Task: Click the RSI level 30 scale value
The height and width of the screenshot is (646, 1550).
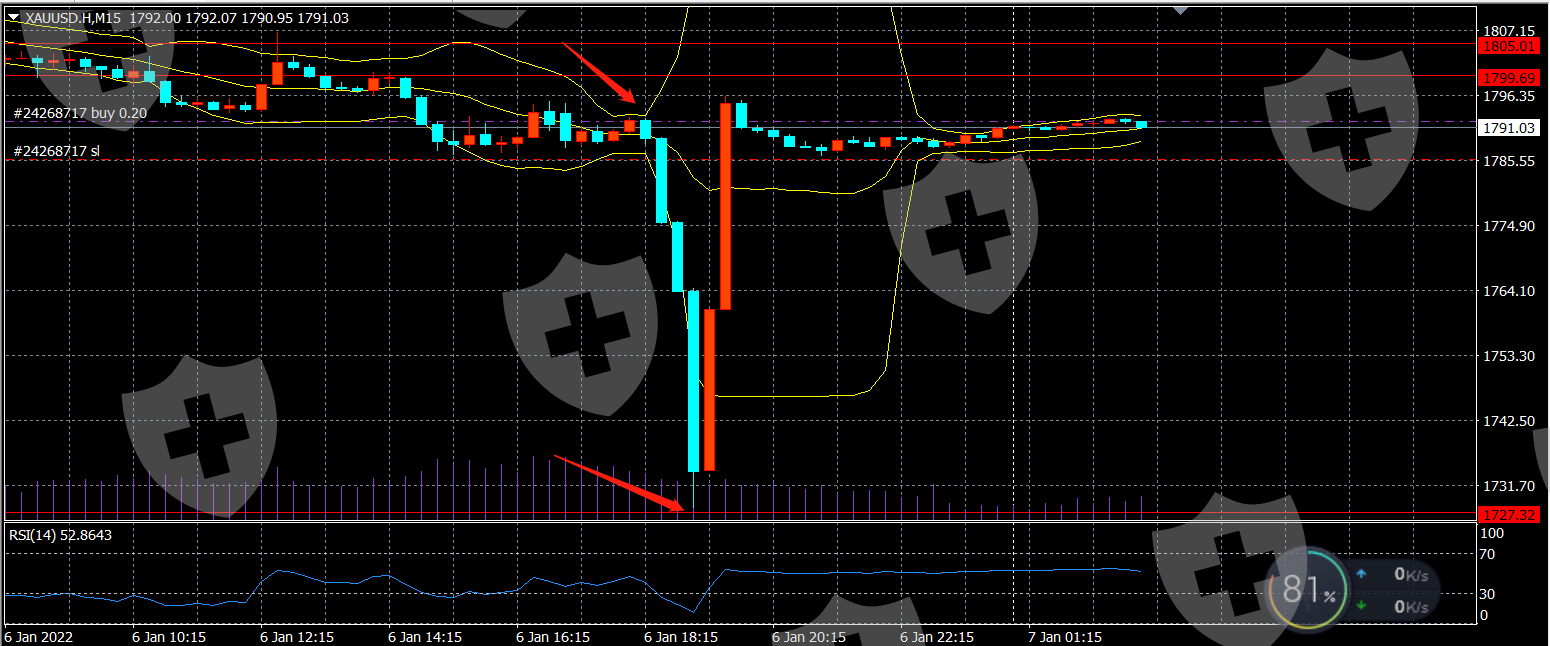Action: (x=1487, y=594)
